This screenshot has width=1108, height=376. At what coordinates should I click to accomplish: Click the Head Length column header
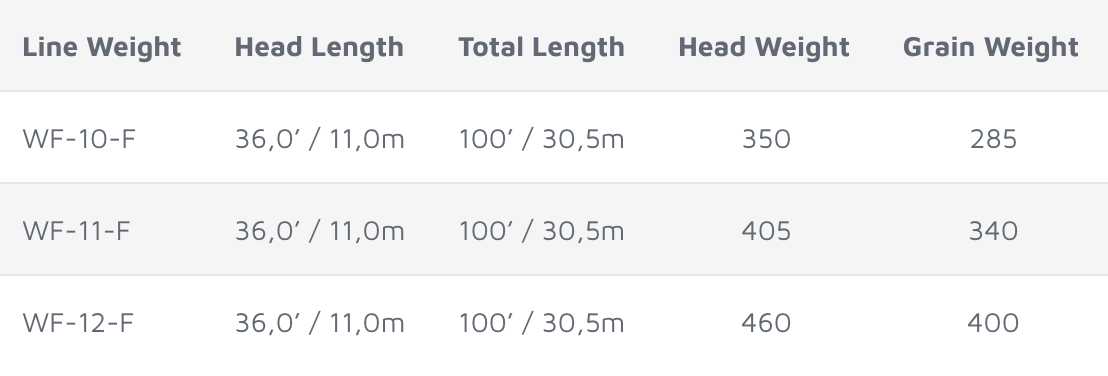tap(319, 47)
